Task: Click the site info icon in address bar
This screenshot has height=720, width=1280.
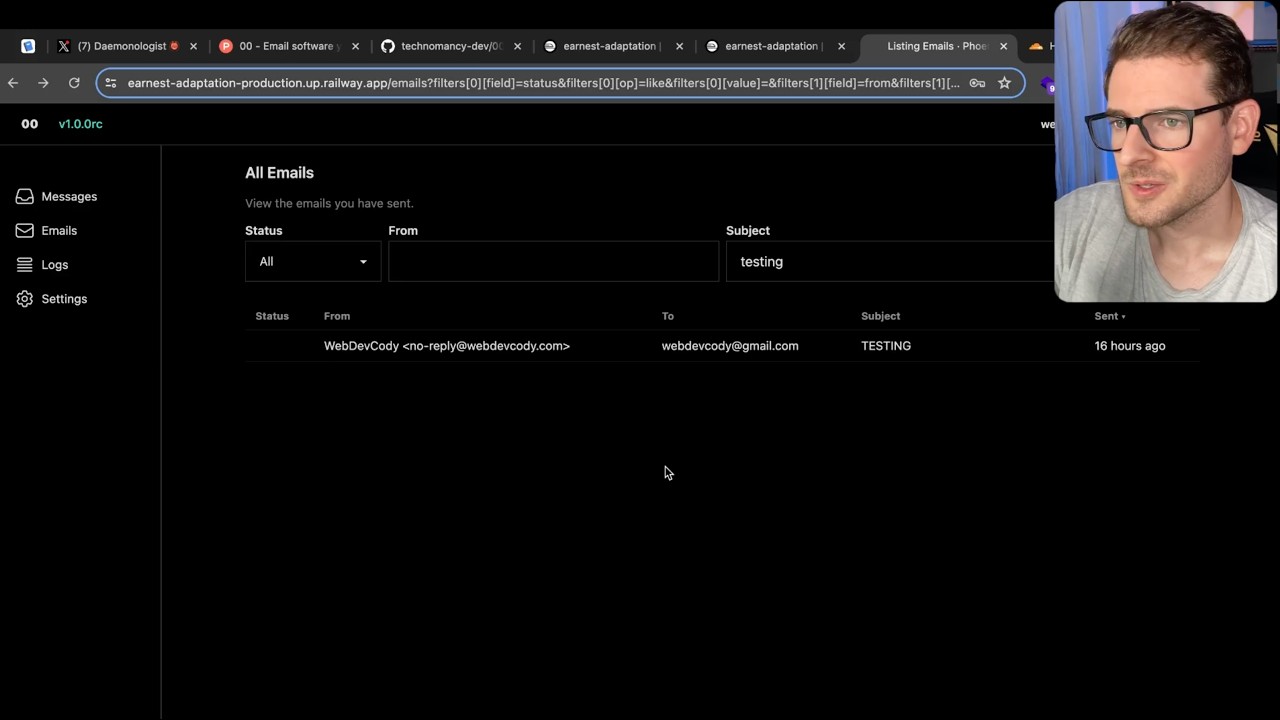Action: 111,83
